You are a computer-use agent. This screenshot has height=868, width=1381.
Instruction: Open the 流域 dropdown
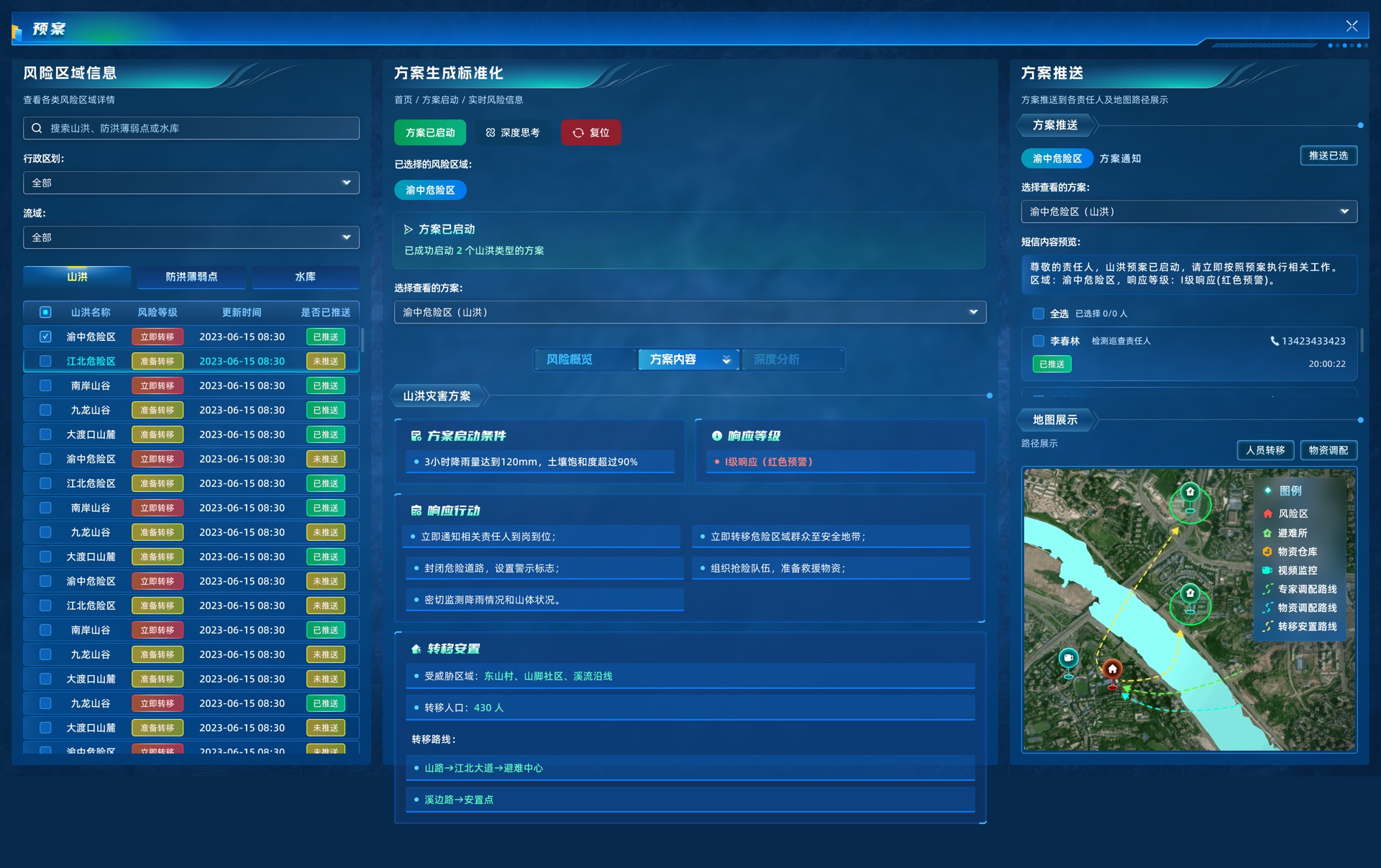(191, 237)
